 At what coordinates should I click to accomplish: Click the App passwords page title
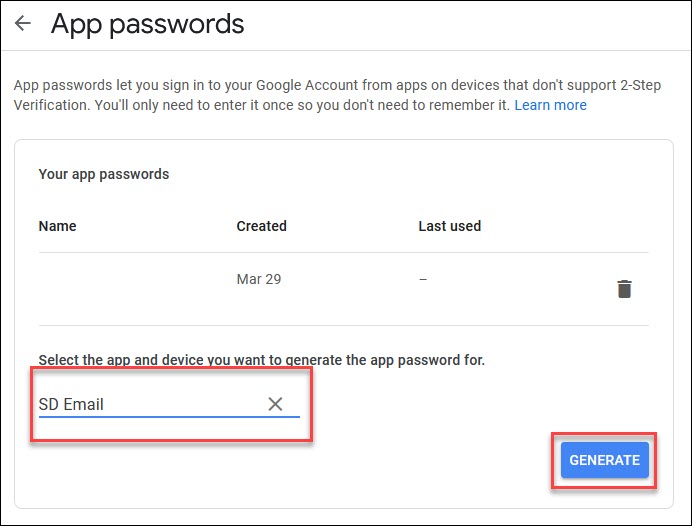(147, 23)
